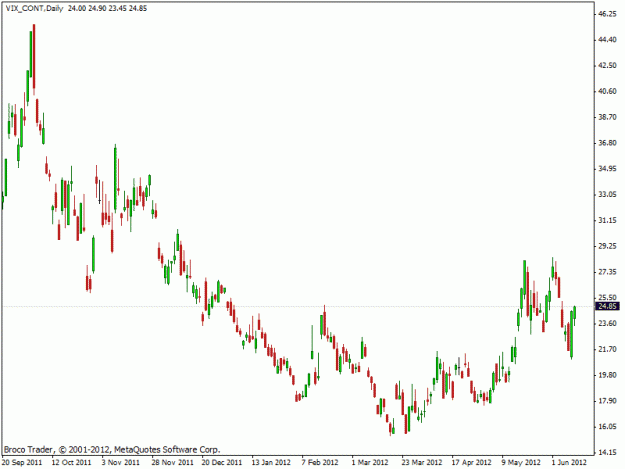
Task: Click the 19.80 price axis label
Action: 607,375
